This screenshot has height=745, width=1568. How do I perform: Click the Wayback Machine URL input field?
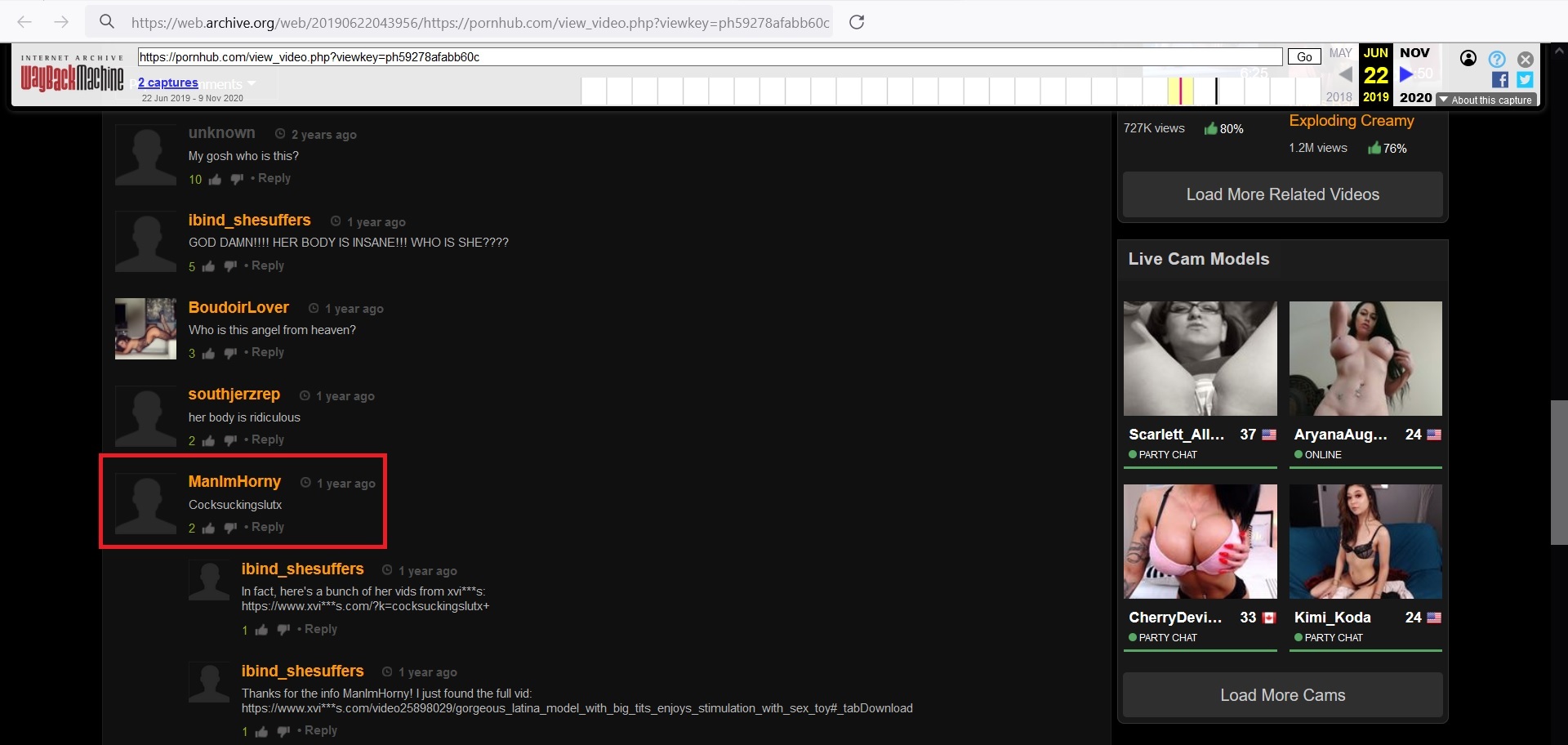[710, 56]
